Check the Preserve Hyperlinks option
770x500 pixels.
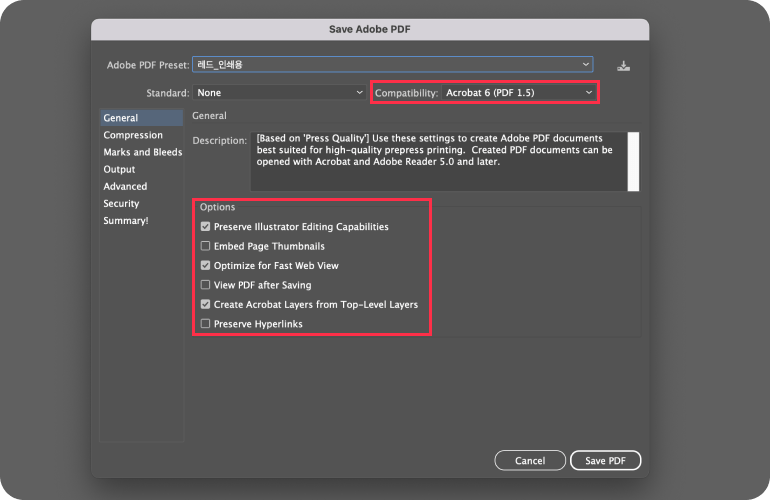coord(206,324)
